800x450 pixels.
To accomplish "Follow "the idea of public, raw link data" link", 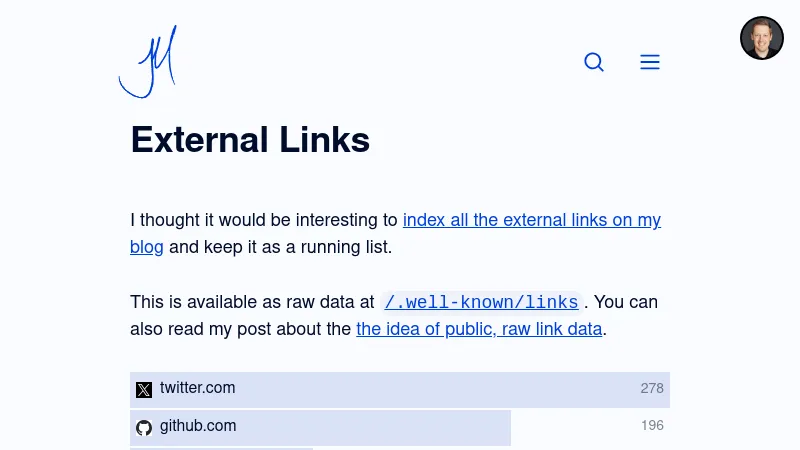I will 479,328.
